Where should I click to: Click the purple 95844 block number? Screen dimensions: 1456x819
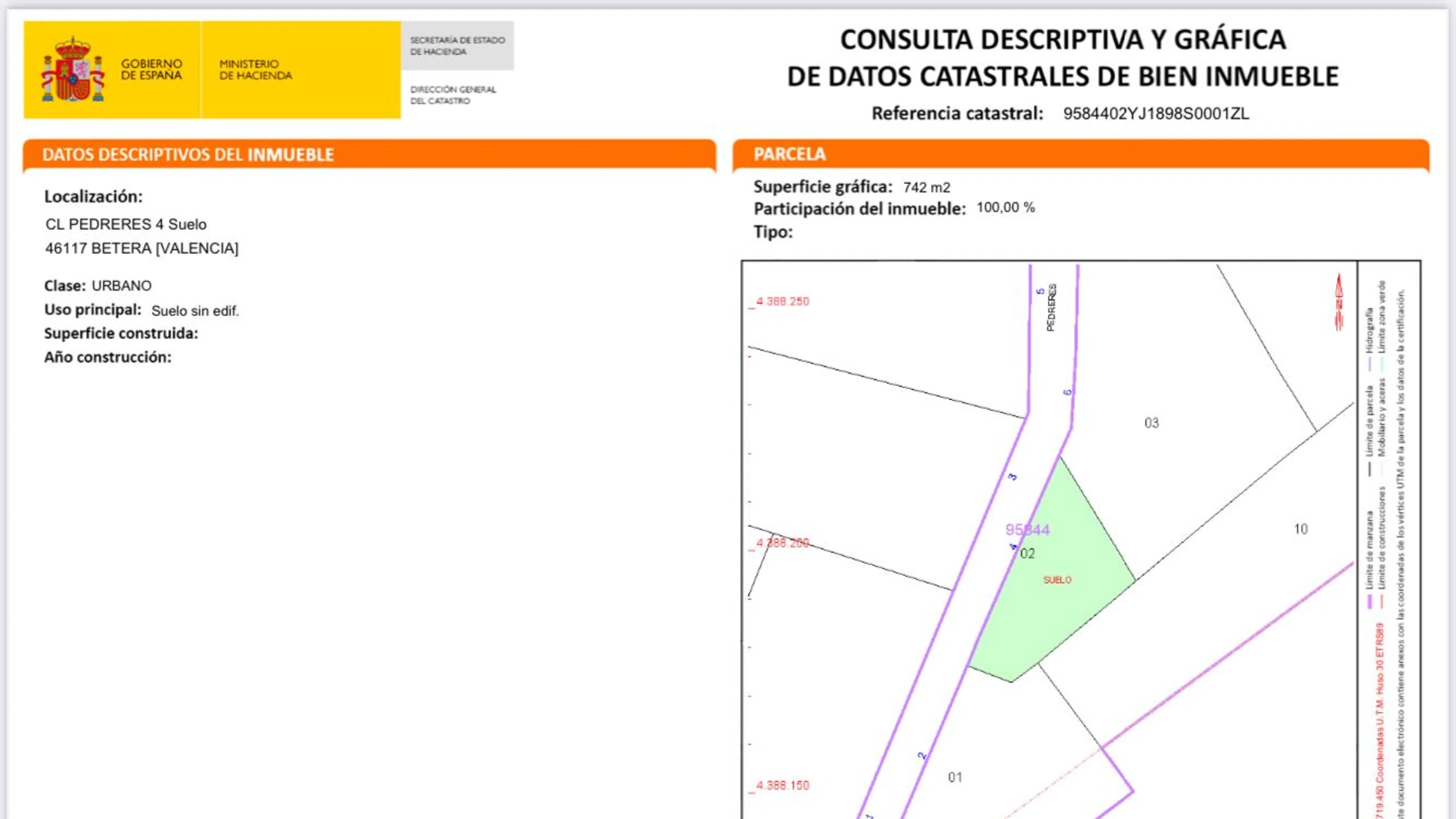(x=1027, y=530)
